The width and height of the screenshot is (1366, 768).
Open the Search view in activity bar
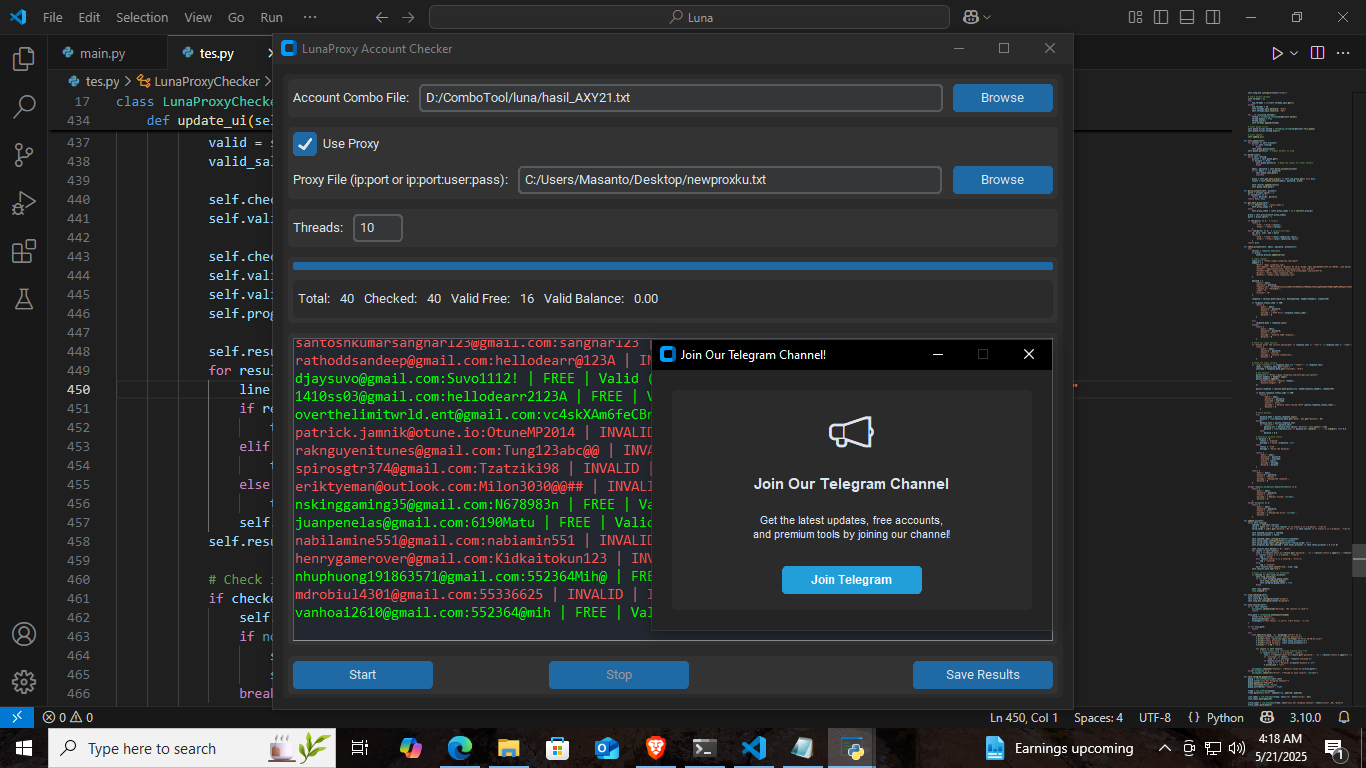24,106
